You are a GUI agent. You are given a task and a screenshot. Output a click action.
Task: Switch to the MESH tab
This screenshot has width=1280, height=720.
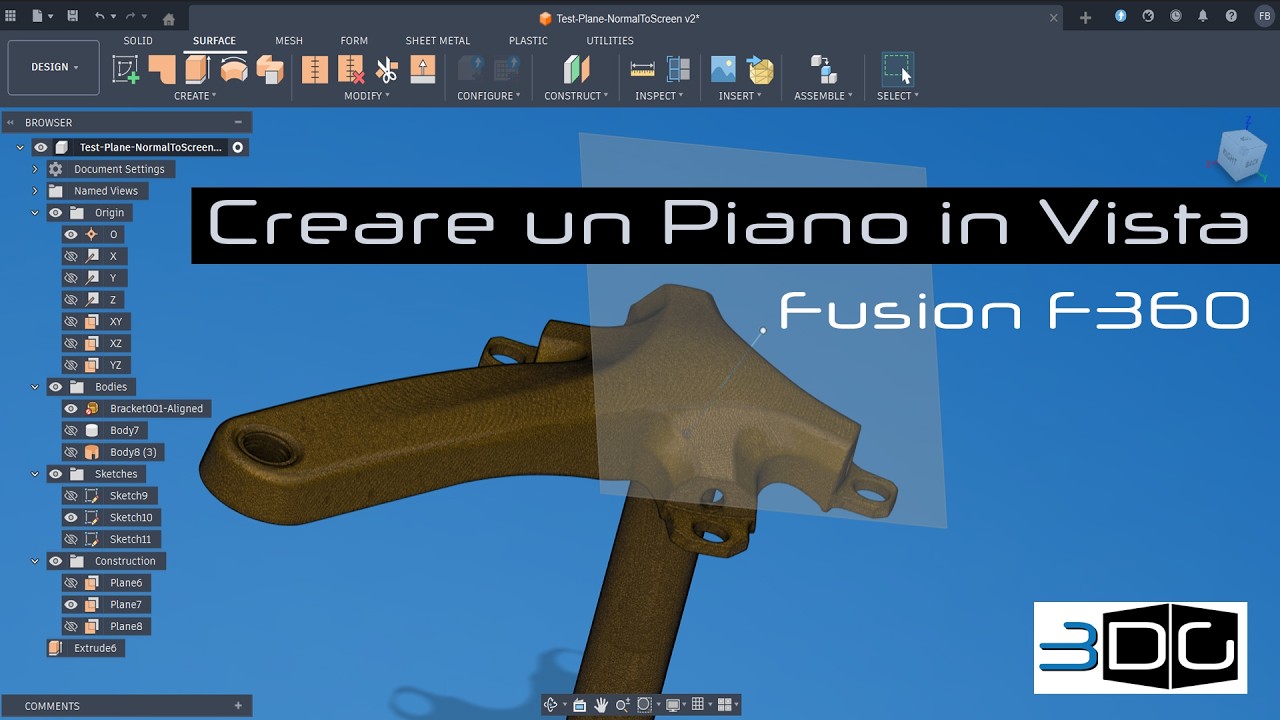tap(289, 41)
